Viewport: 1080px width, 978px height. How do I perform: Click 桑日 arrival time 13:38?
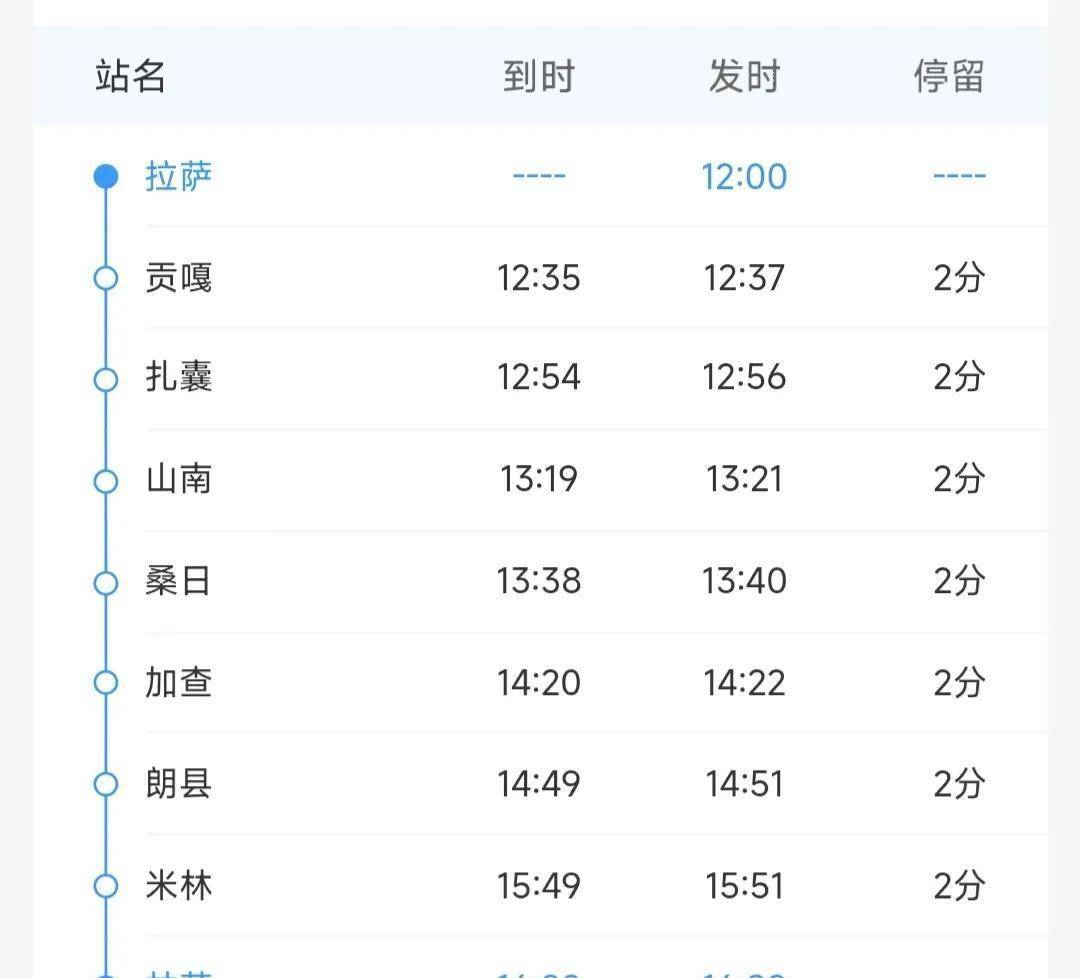[539, 581]
